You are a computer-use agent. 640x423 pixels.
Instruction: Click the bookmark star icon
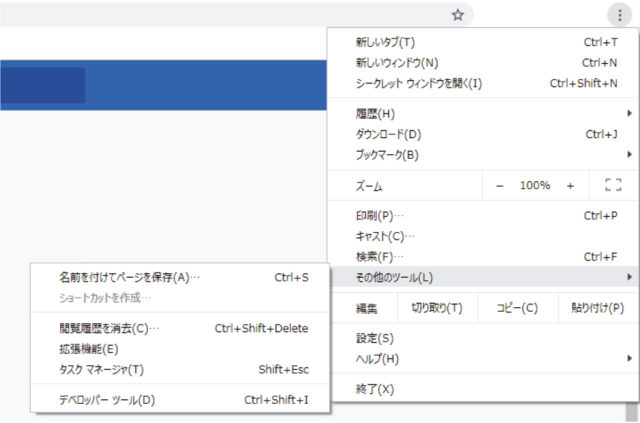coord(458,15)
